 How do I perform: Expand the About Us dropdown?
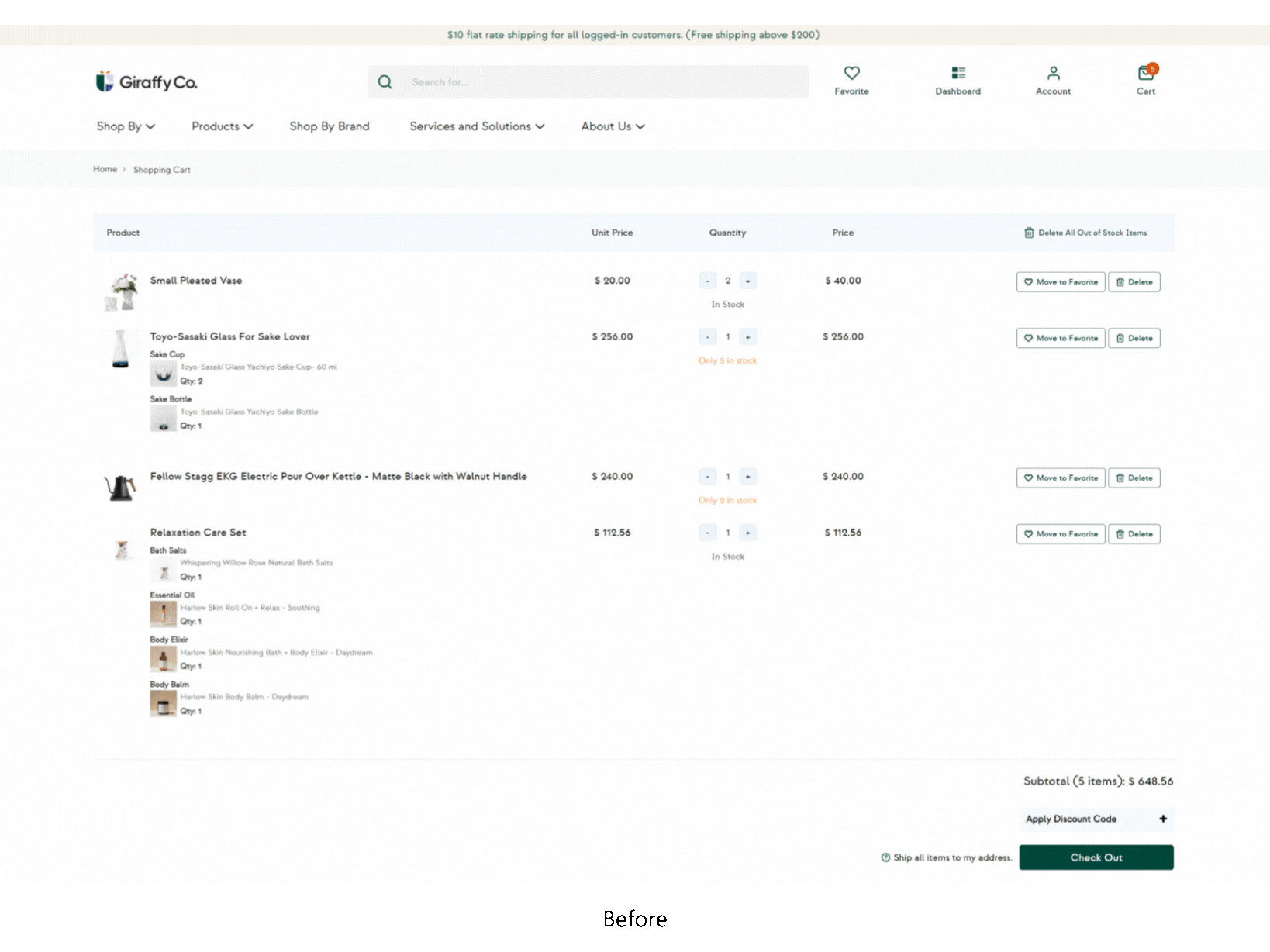coord(613,126)
